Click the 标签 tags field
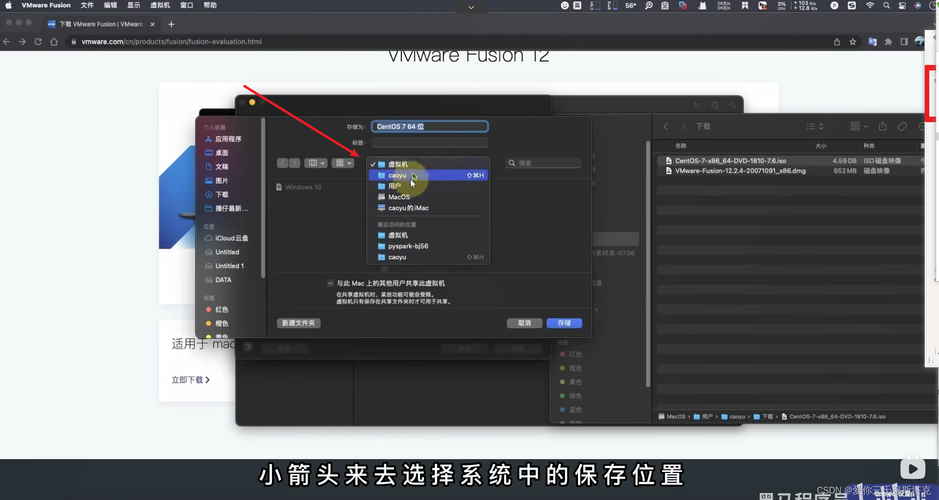The height and width of the screenshot is (500, 939). 429,143
